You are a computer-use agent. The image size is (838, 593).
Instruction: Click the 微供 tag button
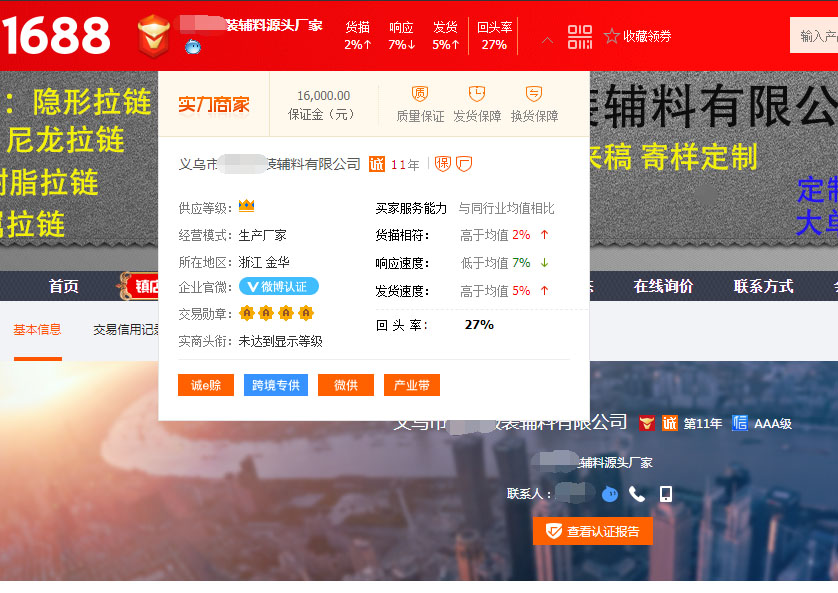pyautogui.click(x=346, y=385)
